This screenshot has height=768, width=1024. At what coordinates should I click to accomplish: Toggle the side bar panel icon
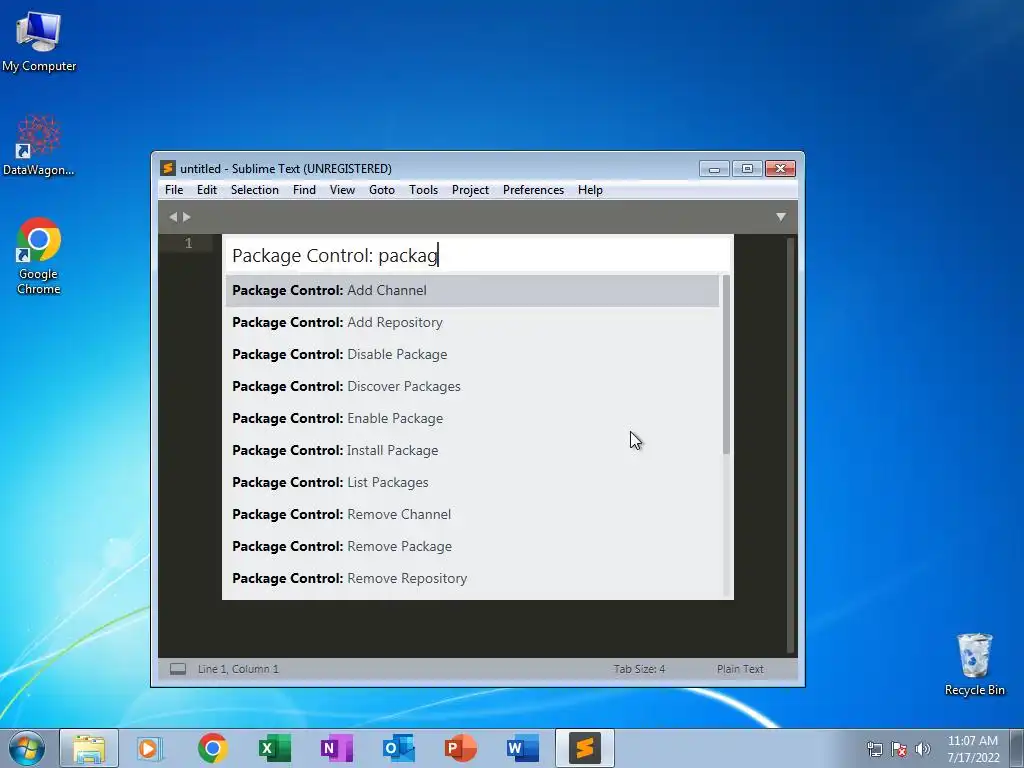tap(178, 669)
